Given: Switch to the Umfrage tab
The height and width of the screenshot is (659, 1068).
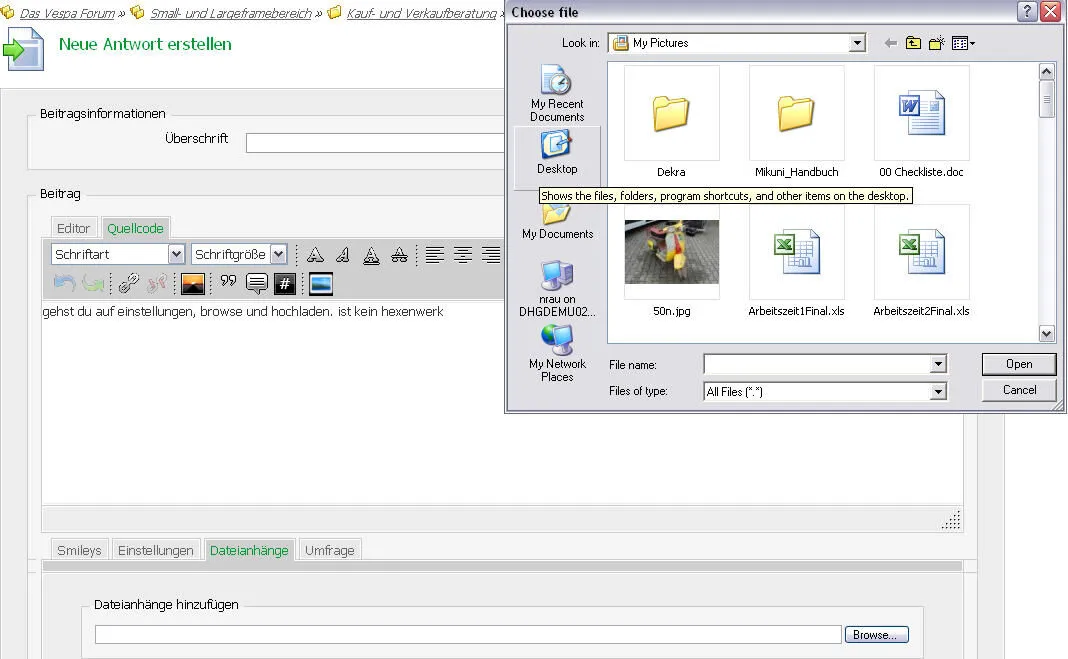Looking at the screenshot, I should (x=329, y=550).
